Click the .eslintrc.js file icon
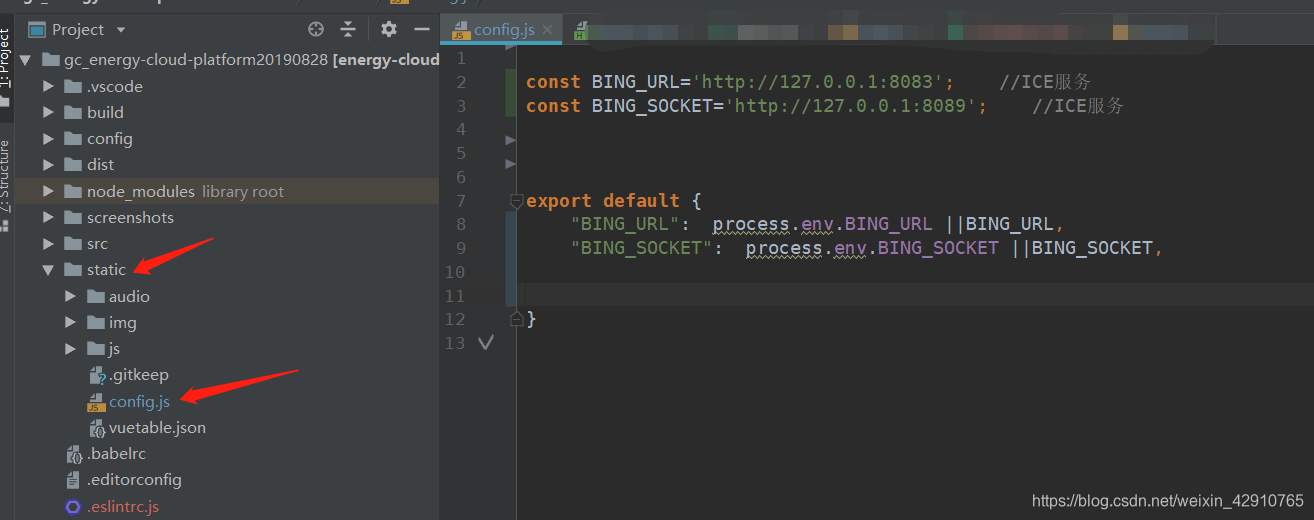The height and width of the screenshot is (520, 1314). 73,507
